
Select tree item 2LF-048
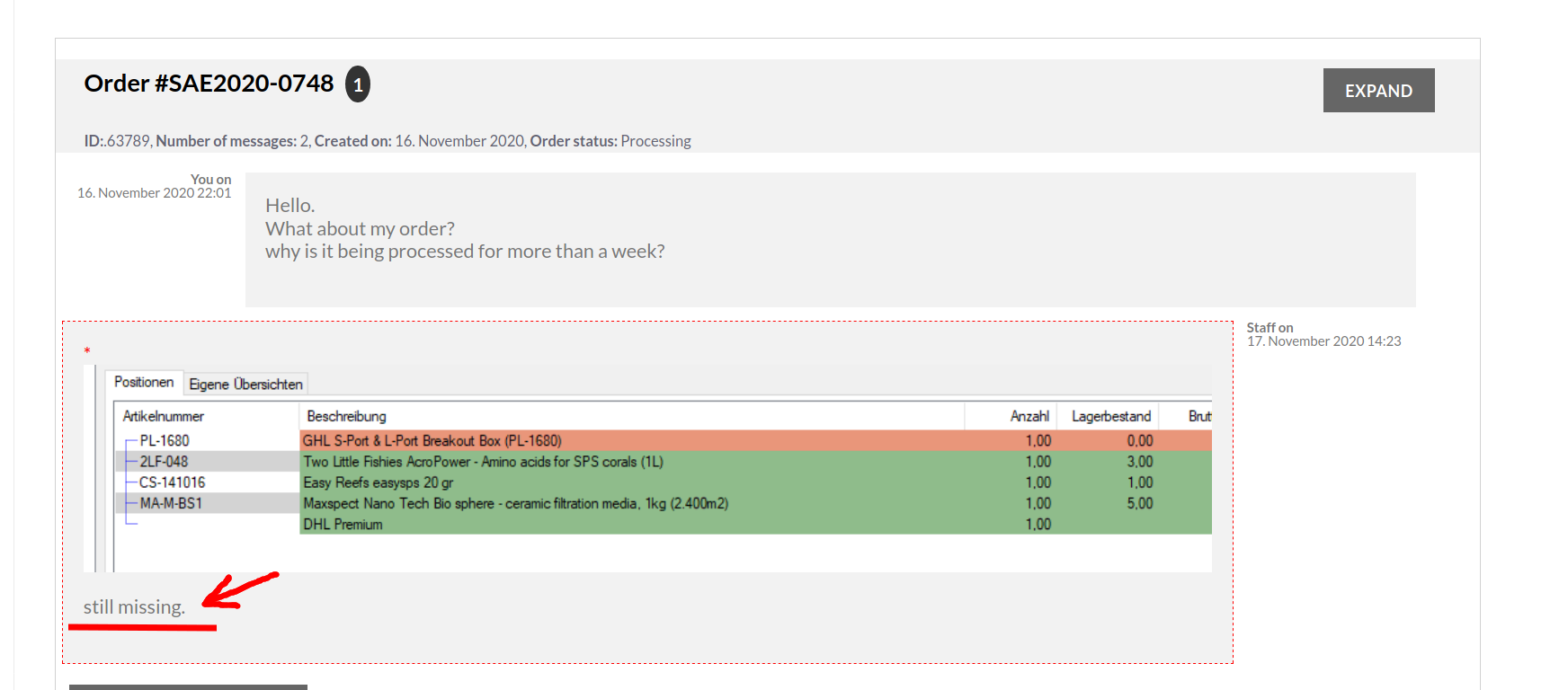click(x=164, y=462)
